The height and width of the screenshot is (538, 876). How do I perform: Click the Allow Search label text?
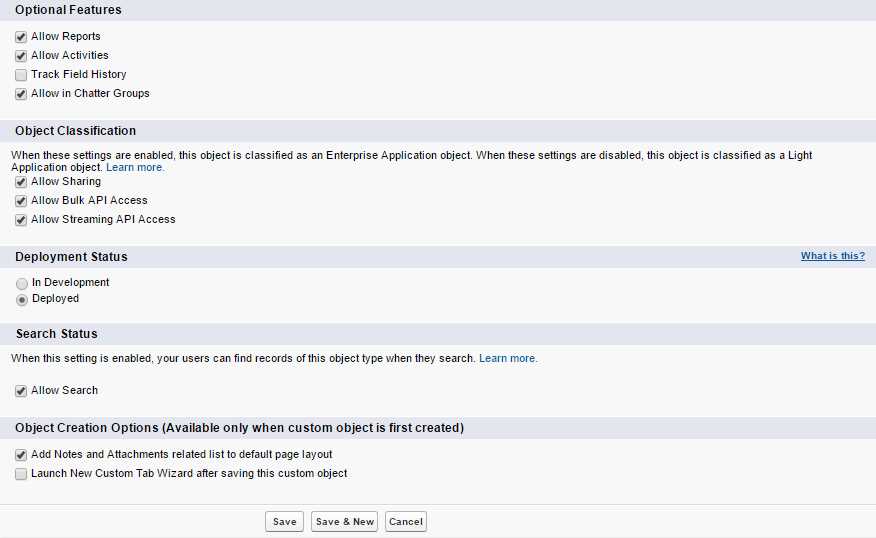64,391
